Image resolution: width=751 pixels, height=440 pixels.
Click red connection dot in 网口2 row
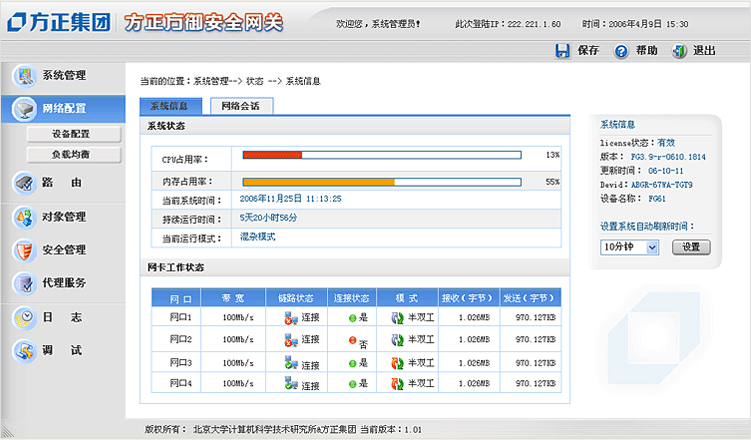coord(353,340)
